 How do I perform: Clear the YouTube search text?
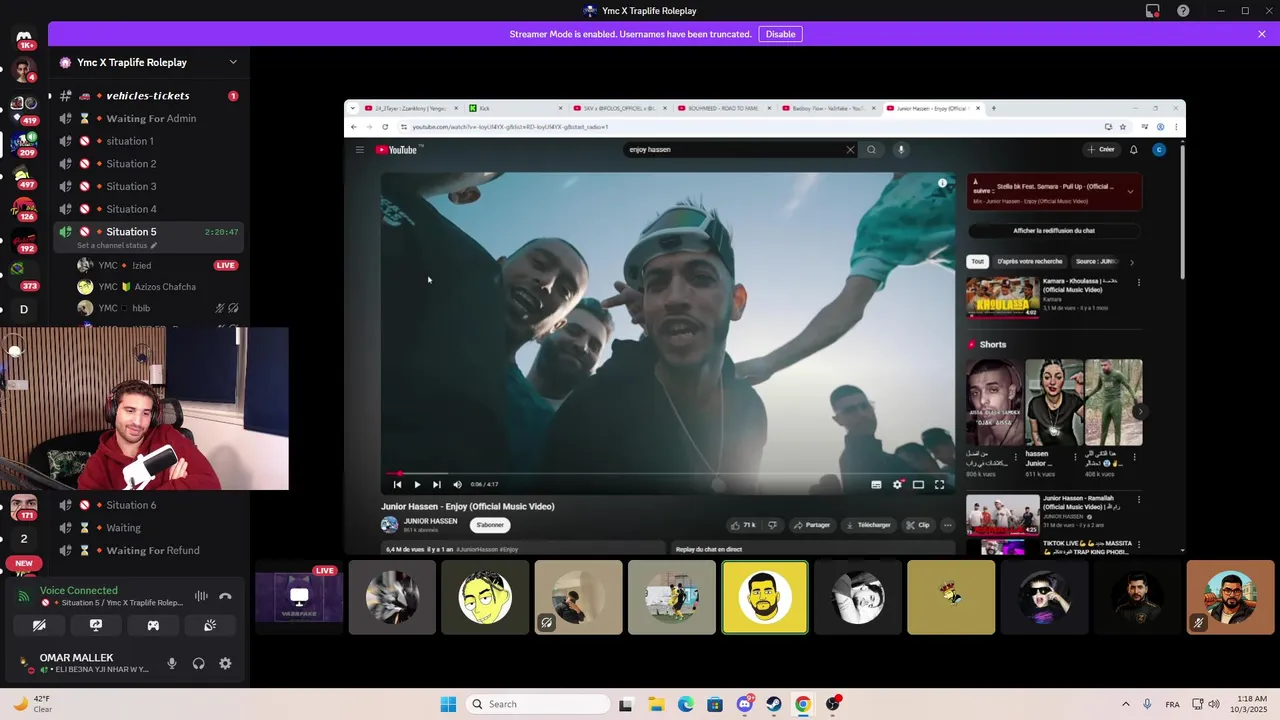click(850, 150)
